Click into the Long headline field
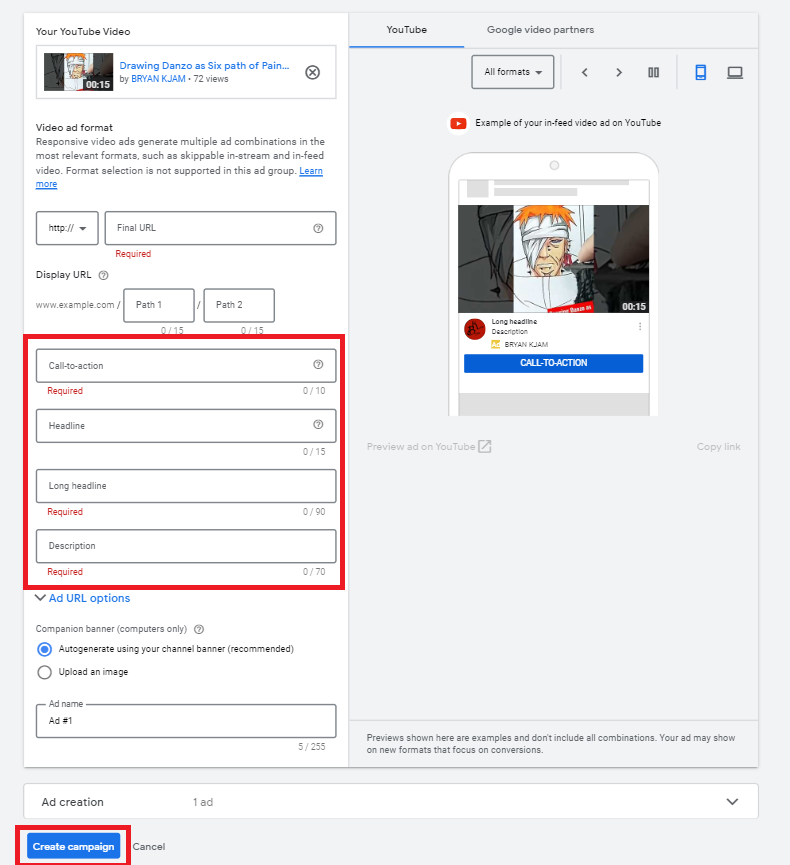790x865 pixels. (x=186, y=485)
